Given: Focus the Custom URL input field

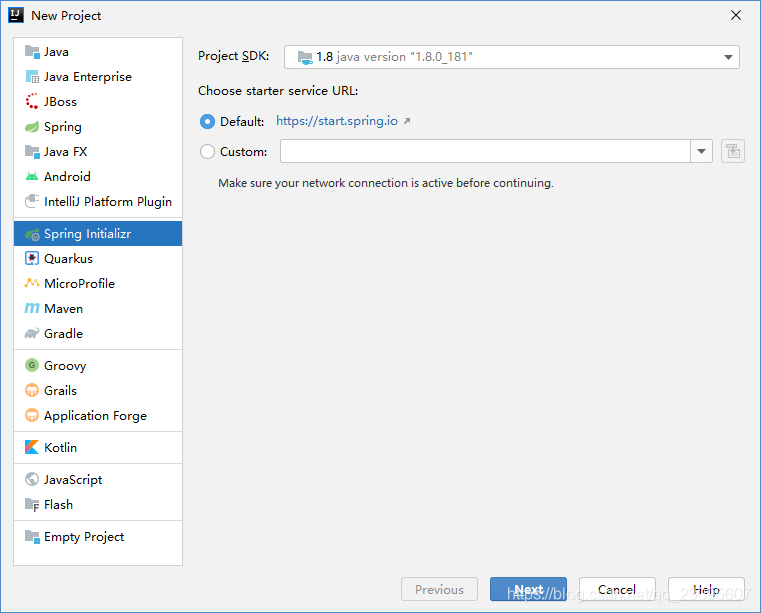Looking at the screenshot, I should tap(485, 151).
